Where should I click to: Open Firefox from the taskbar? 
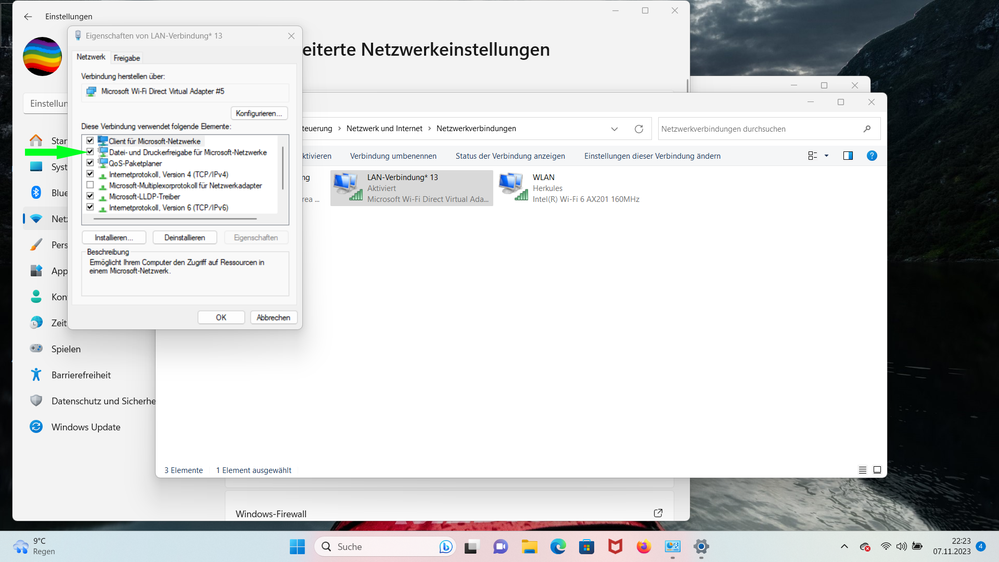[x=643, y=547]
